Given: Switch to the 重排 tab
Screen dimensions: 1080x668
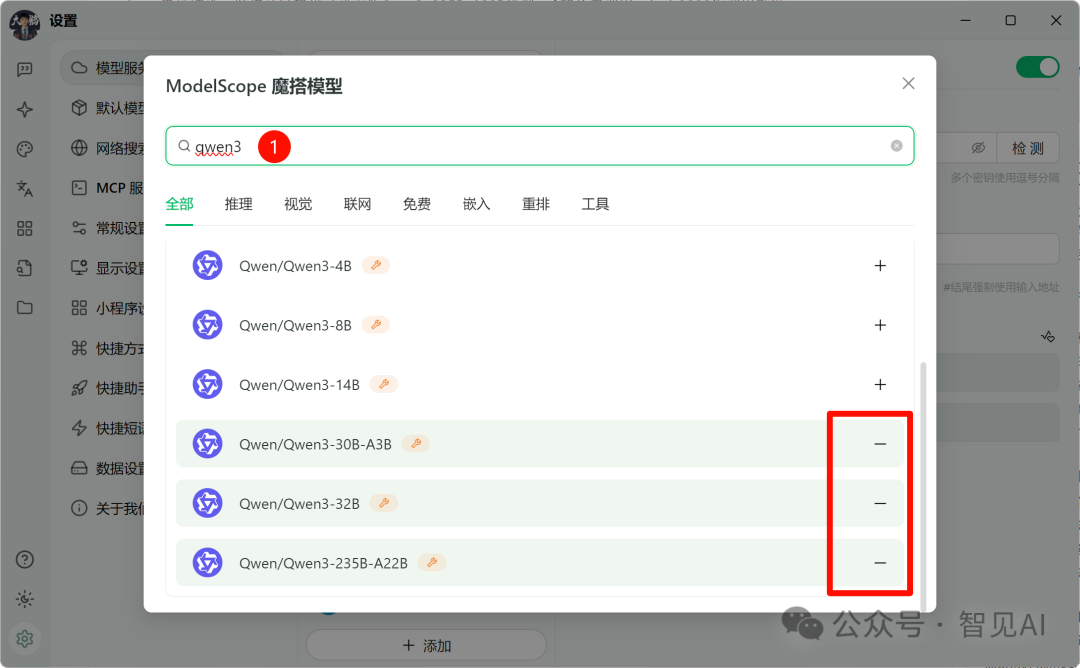Looking at the screenshot, I should pyautogui.click(x=535, y=204).
